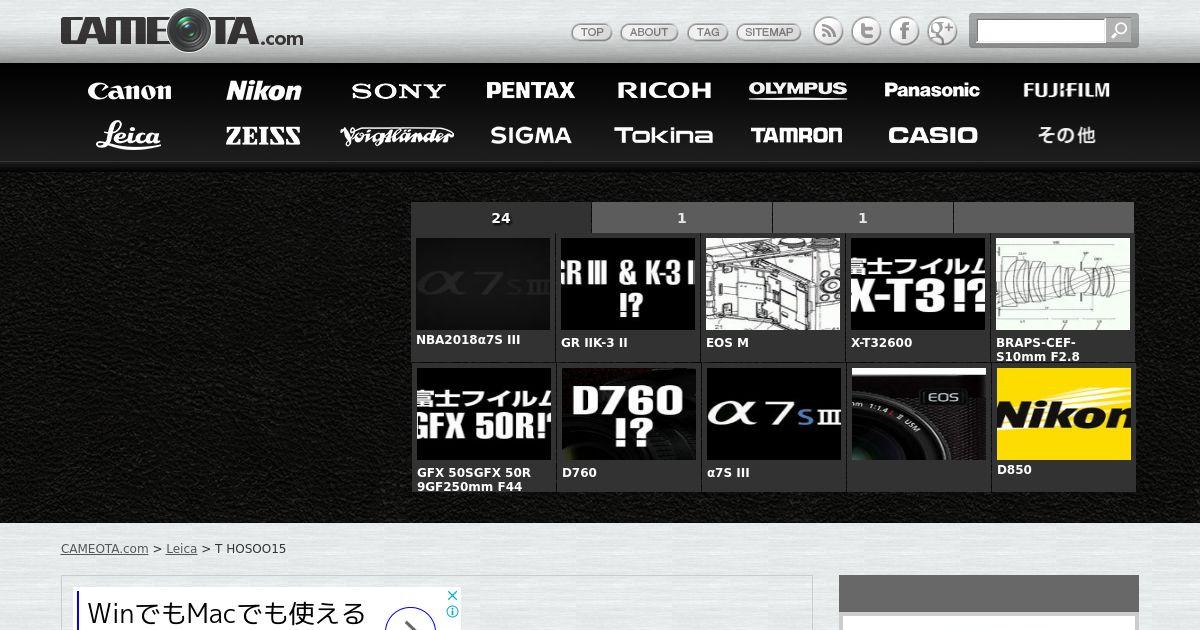The image size is (1200, 630).
Task: Open the bright α7S III thumbnail
Action: point(774,414)
